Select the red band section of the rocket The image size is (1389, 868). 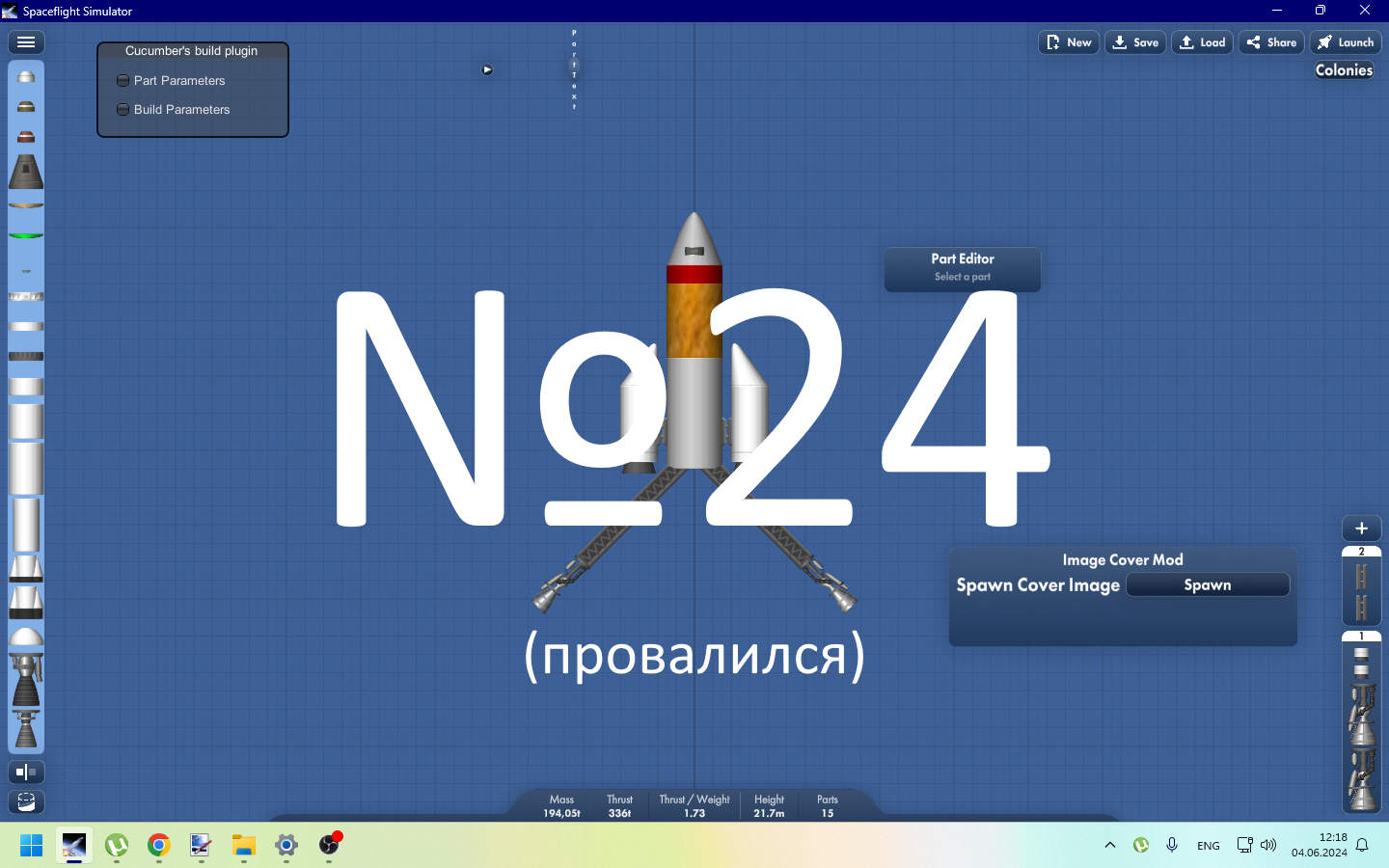tap(694, 275)
